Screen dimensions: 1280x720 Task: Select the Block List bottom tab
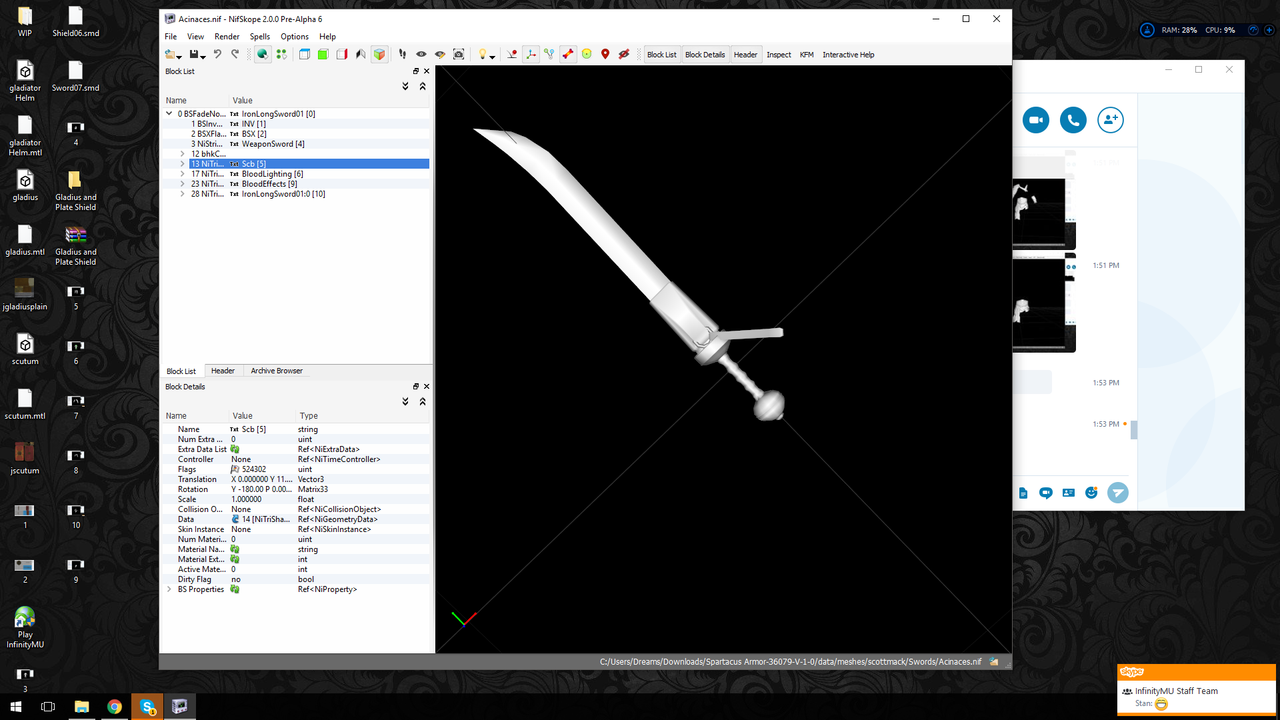click(x=181, y=371)
